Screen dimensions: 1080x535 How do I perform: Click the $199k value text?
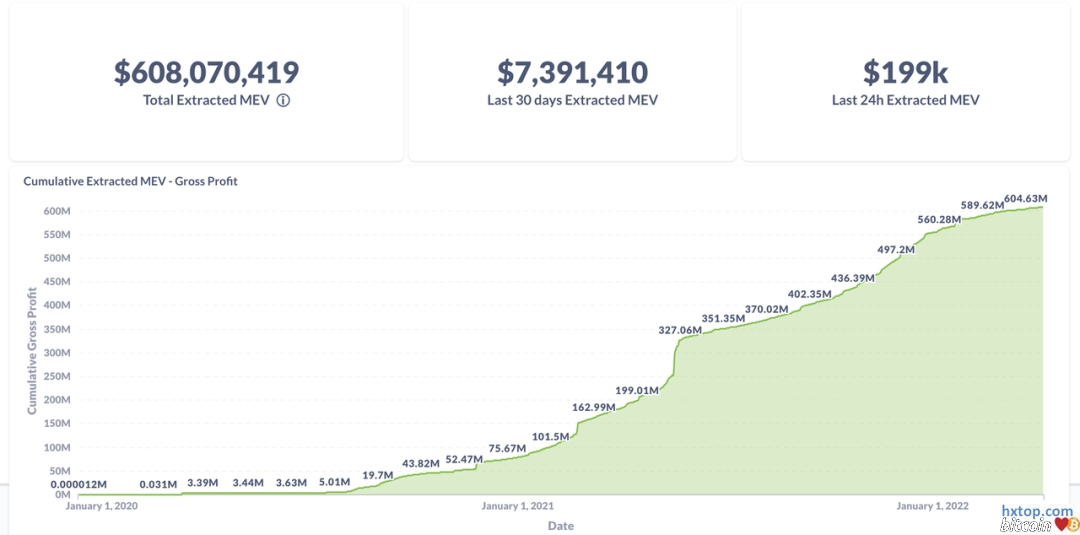click(x=905, y=72)
